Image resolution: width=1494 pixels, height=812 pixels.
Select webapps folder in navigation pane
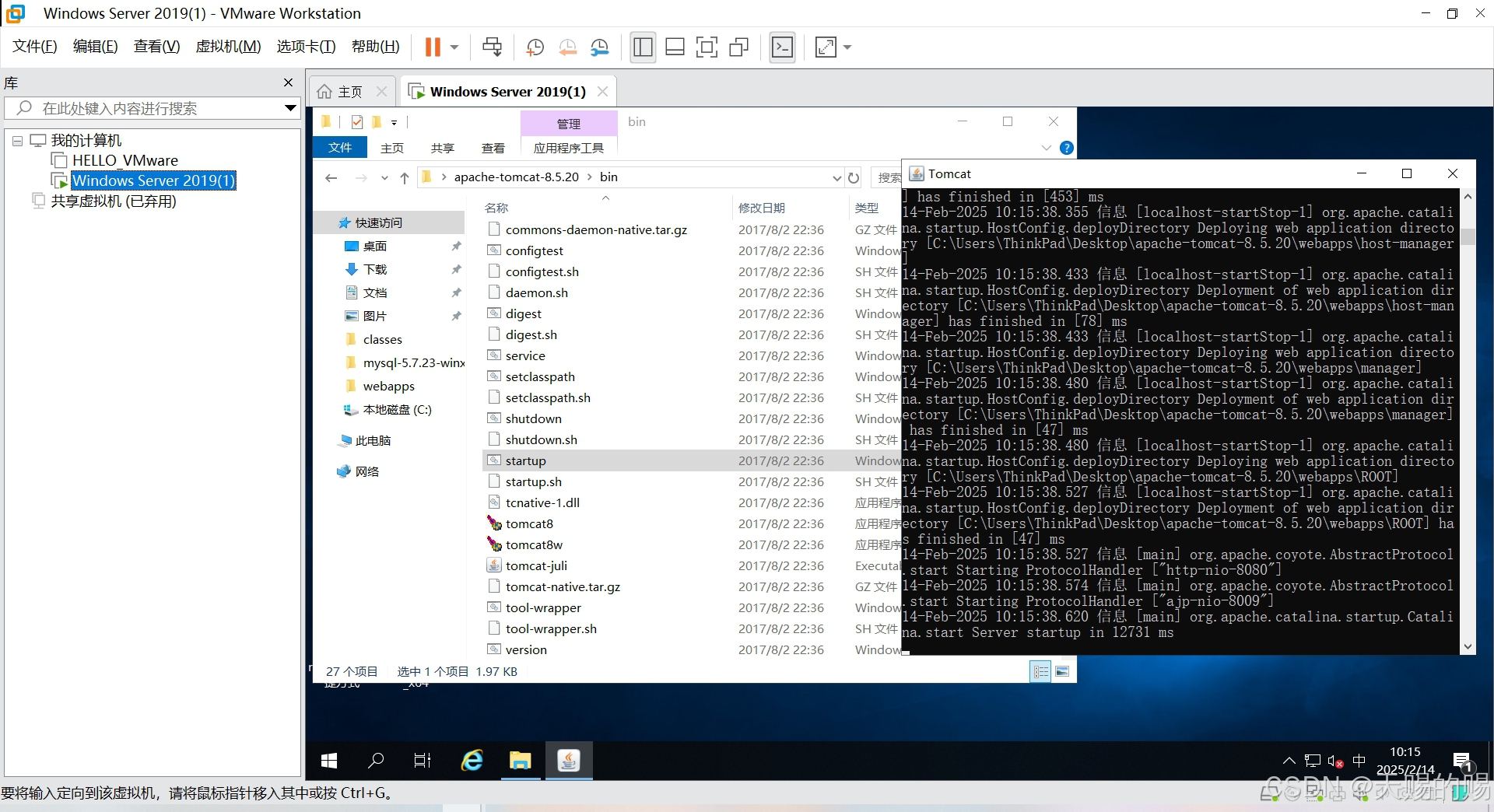coord(389,387)
